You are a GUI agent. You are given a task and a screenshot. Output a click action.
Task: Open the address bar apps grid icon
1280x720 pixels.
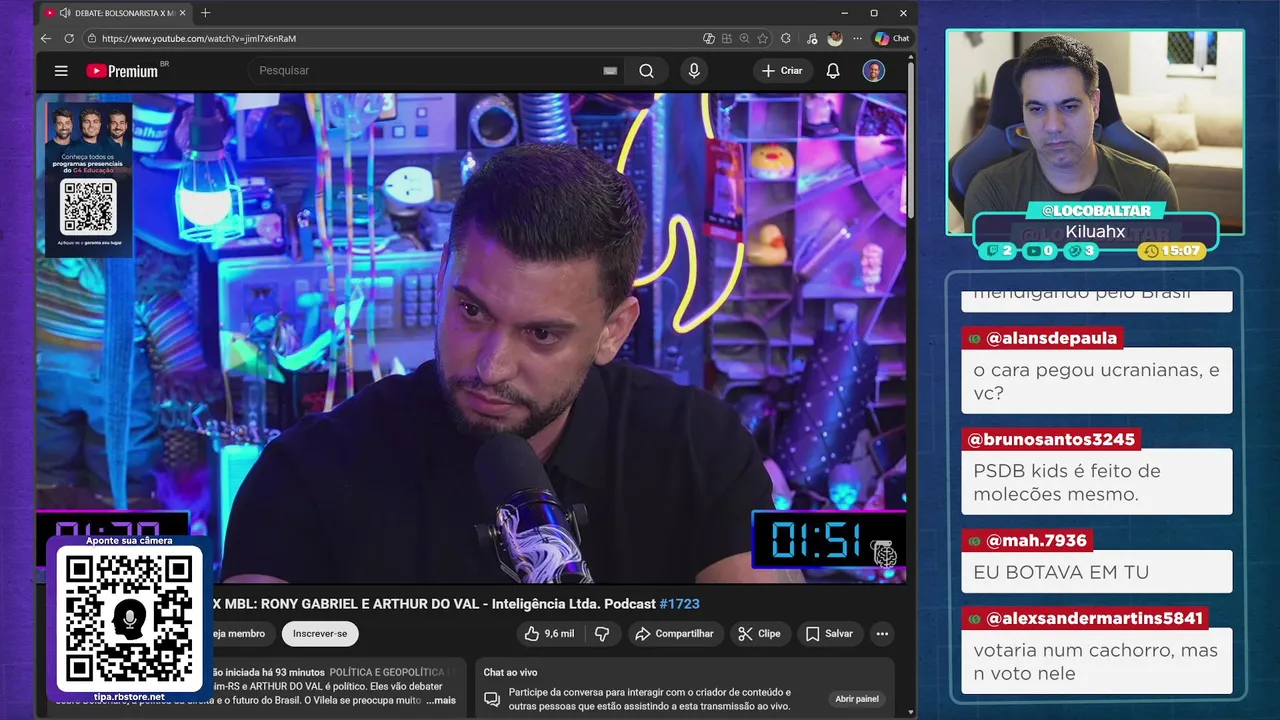727,38
